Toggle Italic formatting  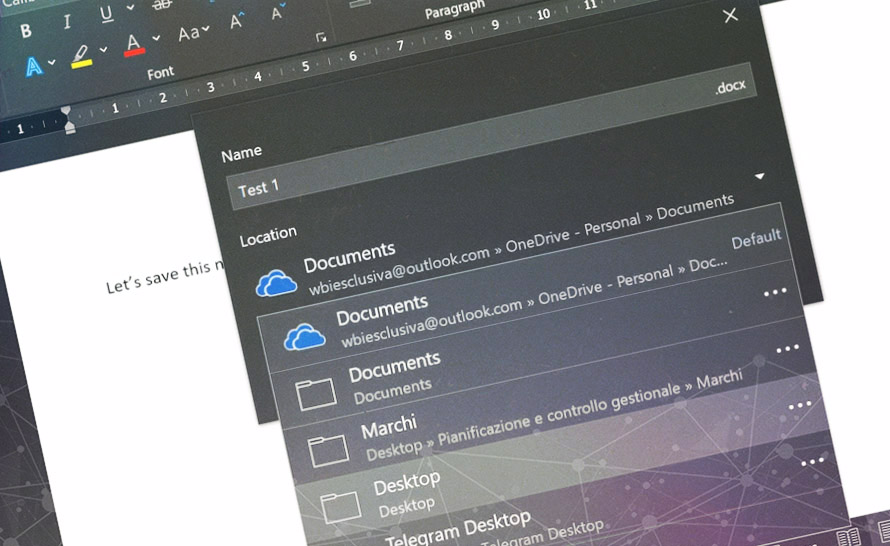pyautogui.click(x=67, y=22)
